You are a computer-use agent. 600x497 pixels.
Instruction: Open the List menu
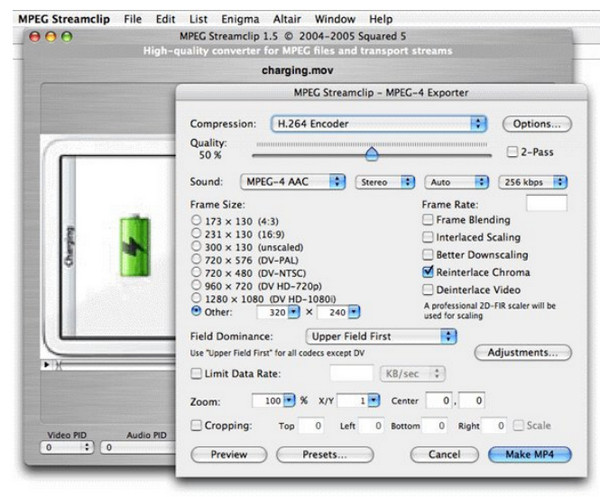point(198,19)
